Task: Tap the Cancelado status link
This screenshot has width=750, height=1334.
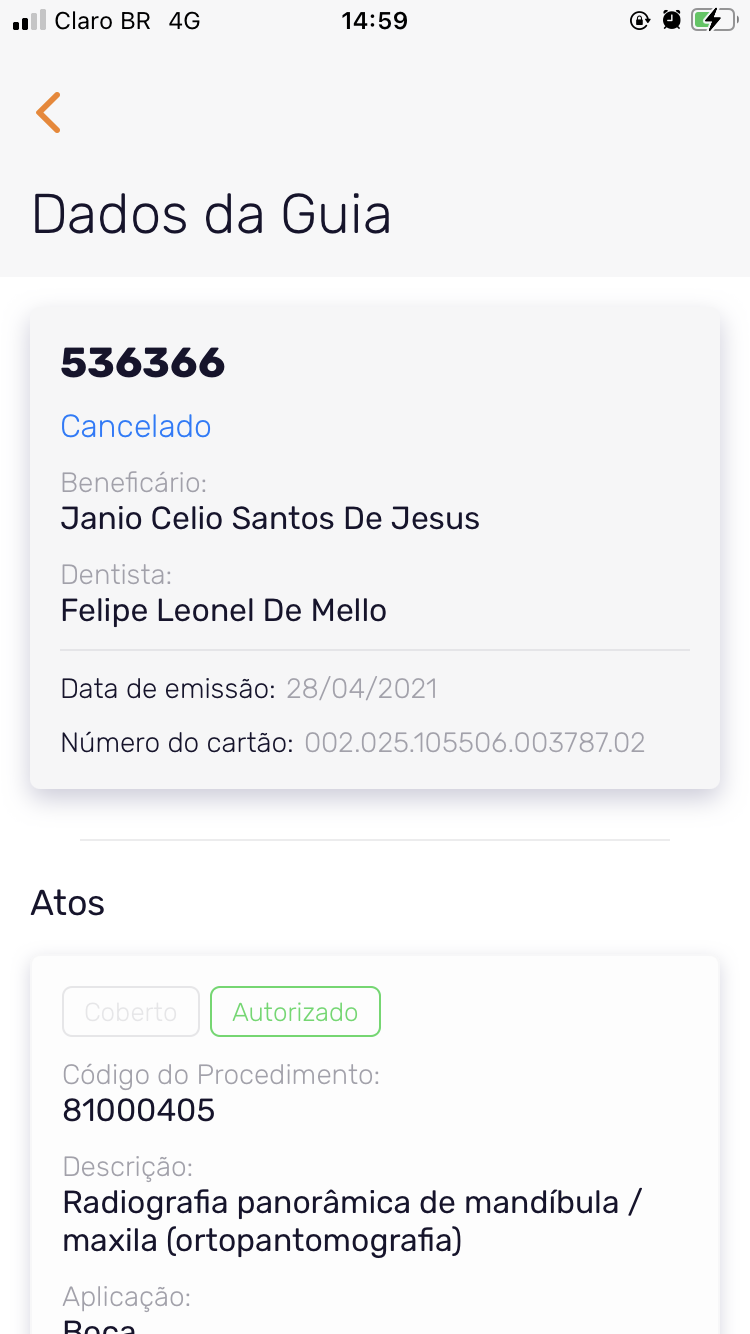Action: pyautogui.click(x=136, y=426)
